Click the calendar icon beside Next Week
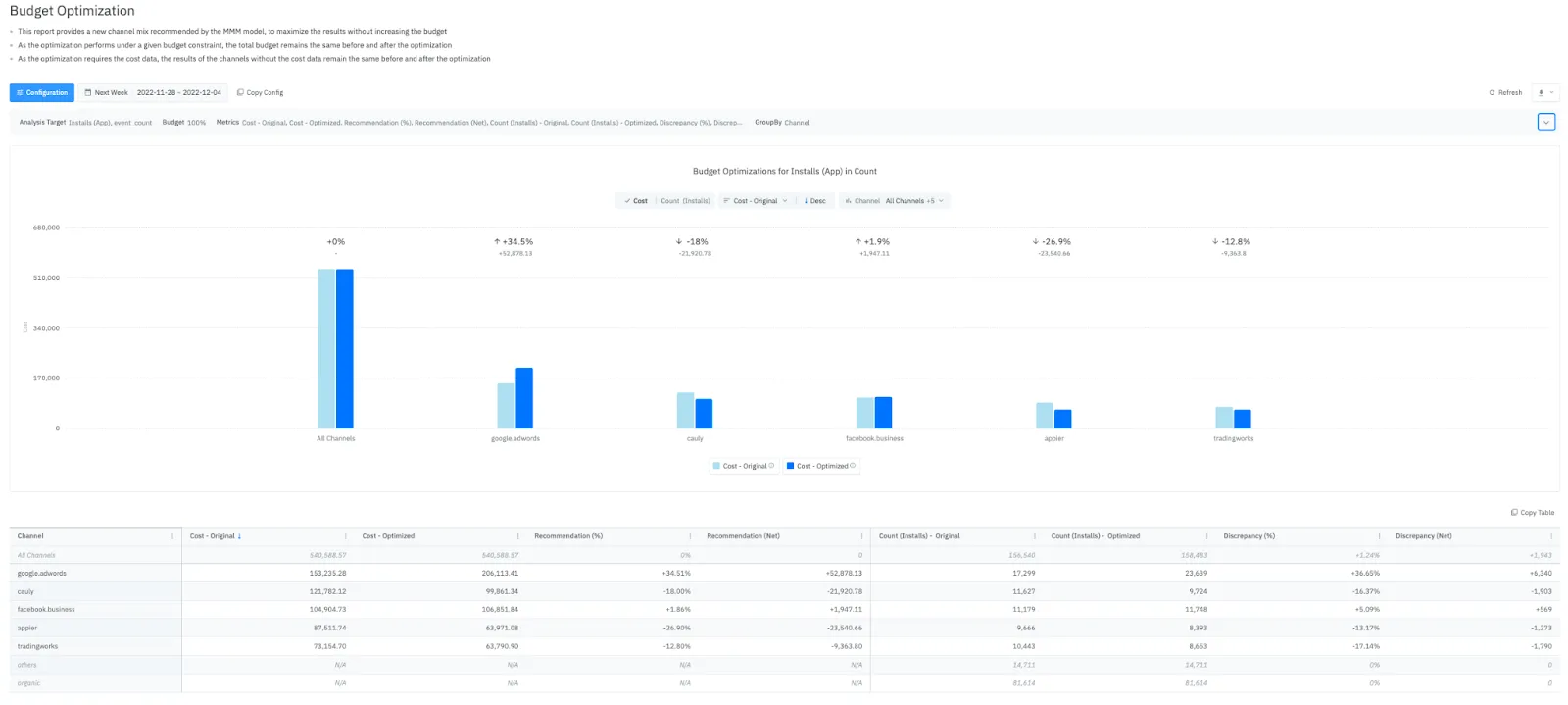Viewport: 1568px width, 705px height. pyautogui.click(x=88, y=93)
